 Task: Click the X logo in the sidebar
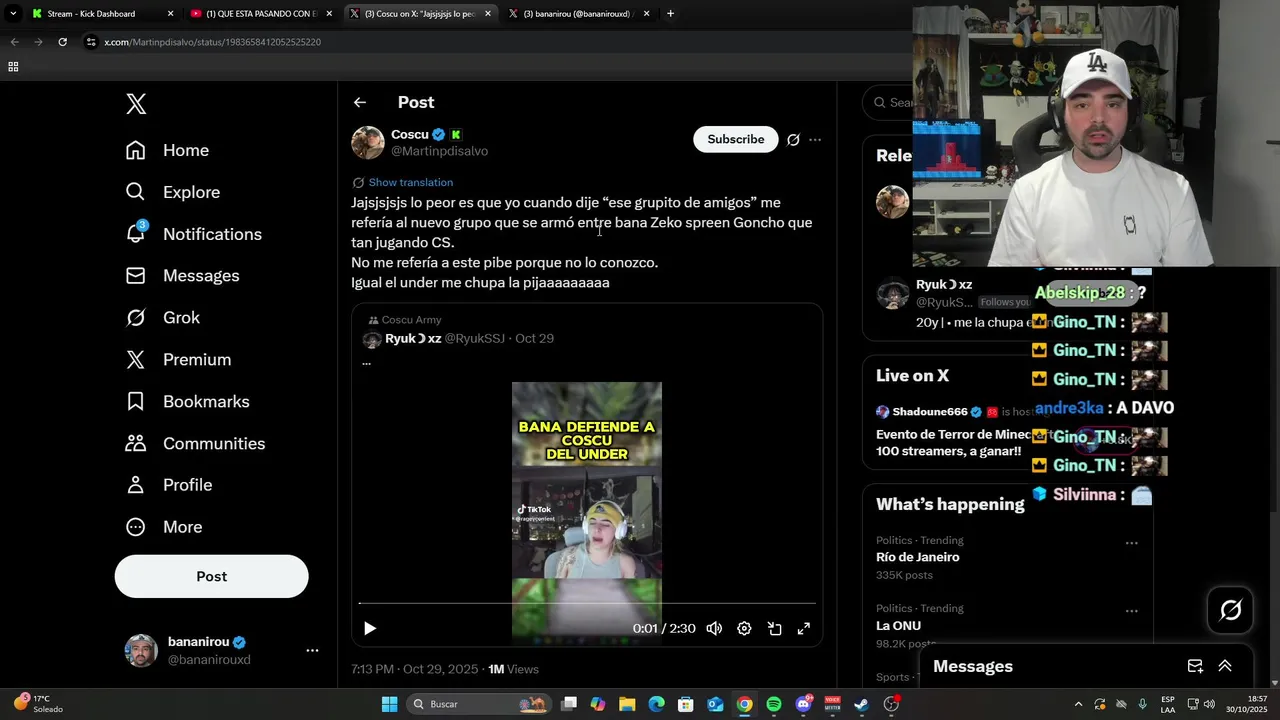tap(136, 104)
